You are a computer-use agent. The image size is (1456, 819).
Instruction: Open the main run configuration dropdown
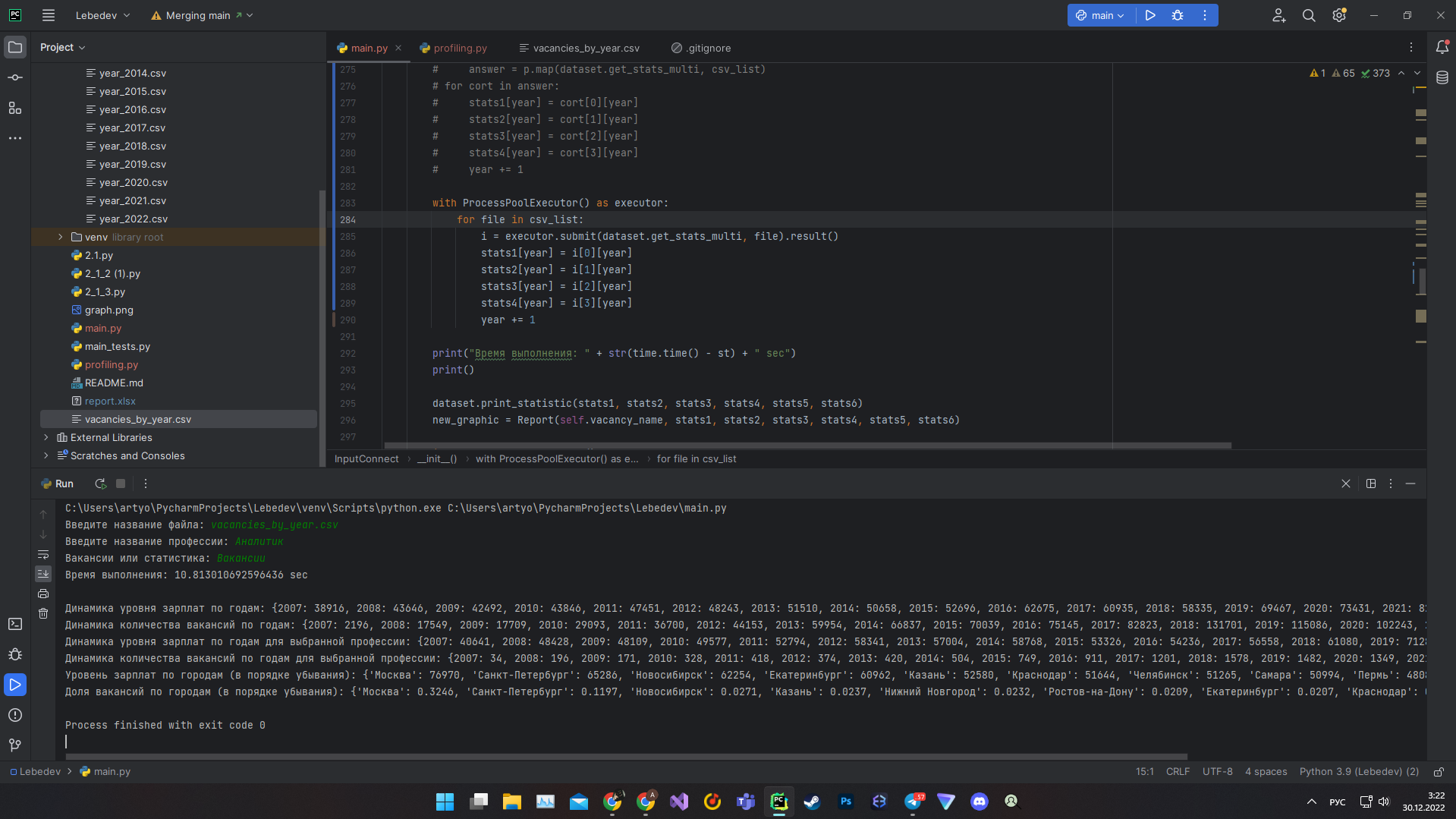[1101, 15]
